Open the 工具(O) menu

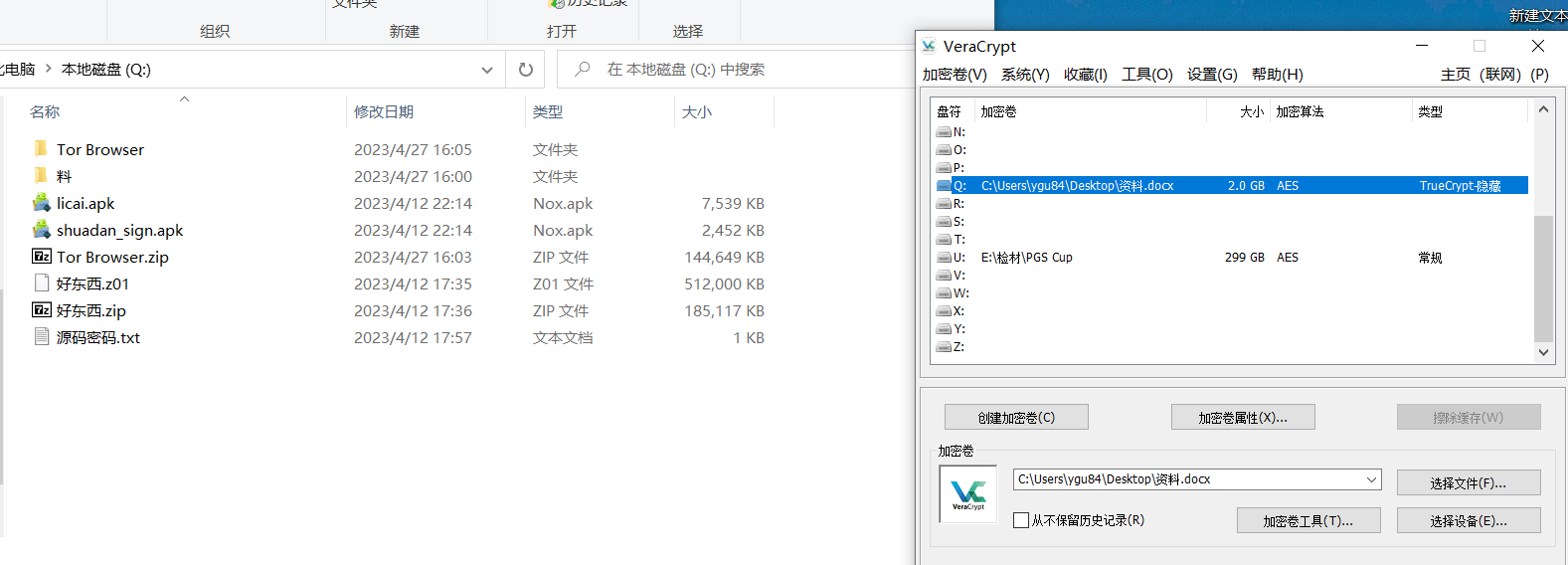1147,75
